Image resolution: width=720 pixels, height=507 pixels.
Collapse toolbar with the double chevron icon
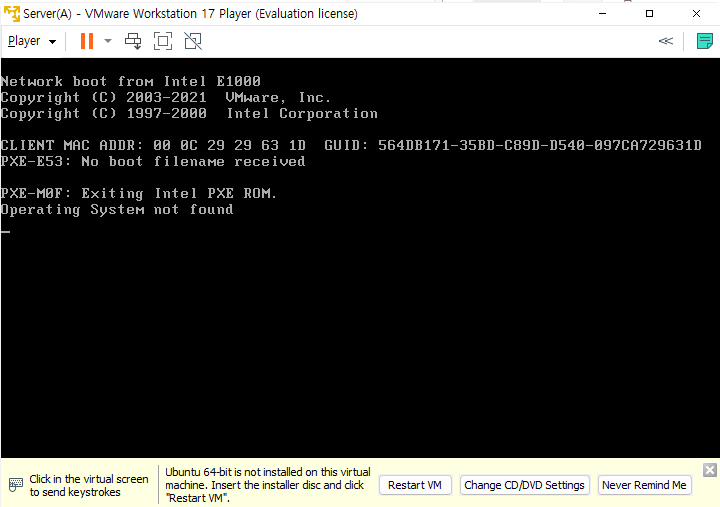point(666,41)
